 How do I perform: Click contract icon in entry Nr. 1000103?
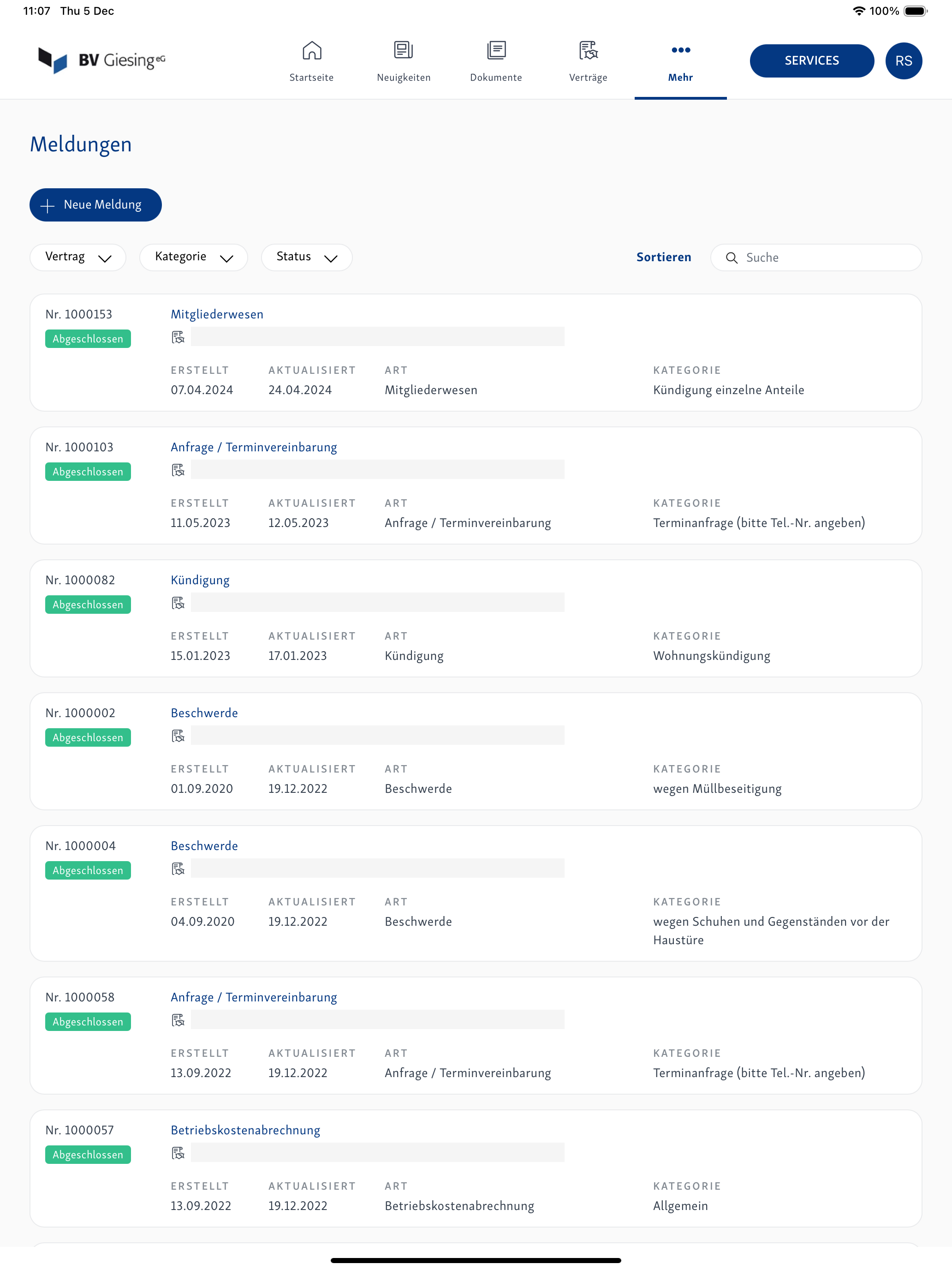178,470
